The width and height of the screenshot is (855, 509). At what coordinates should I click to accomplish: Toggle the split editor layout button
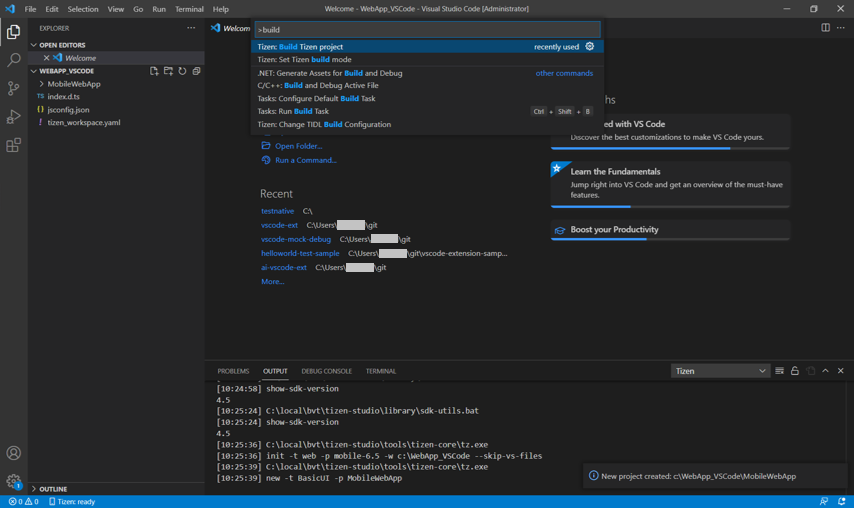click(x=825, y=28)
